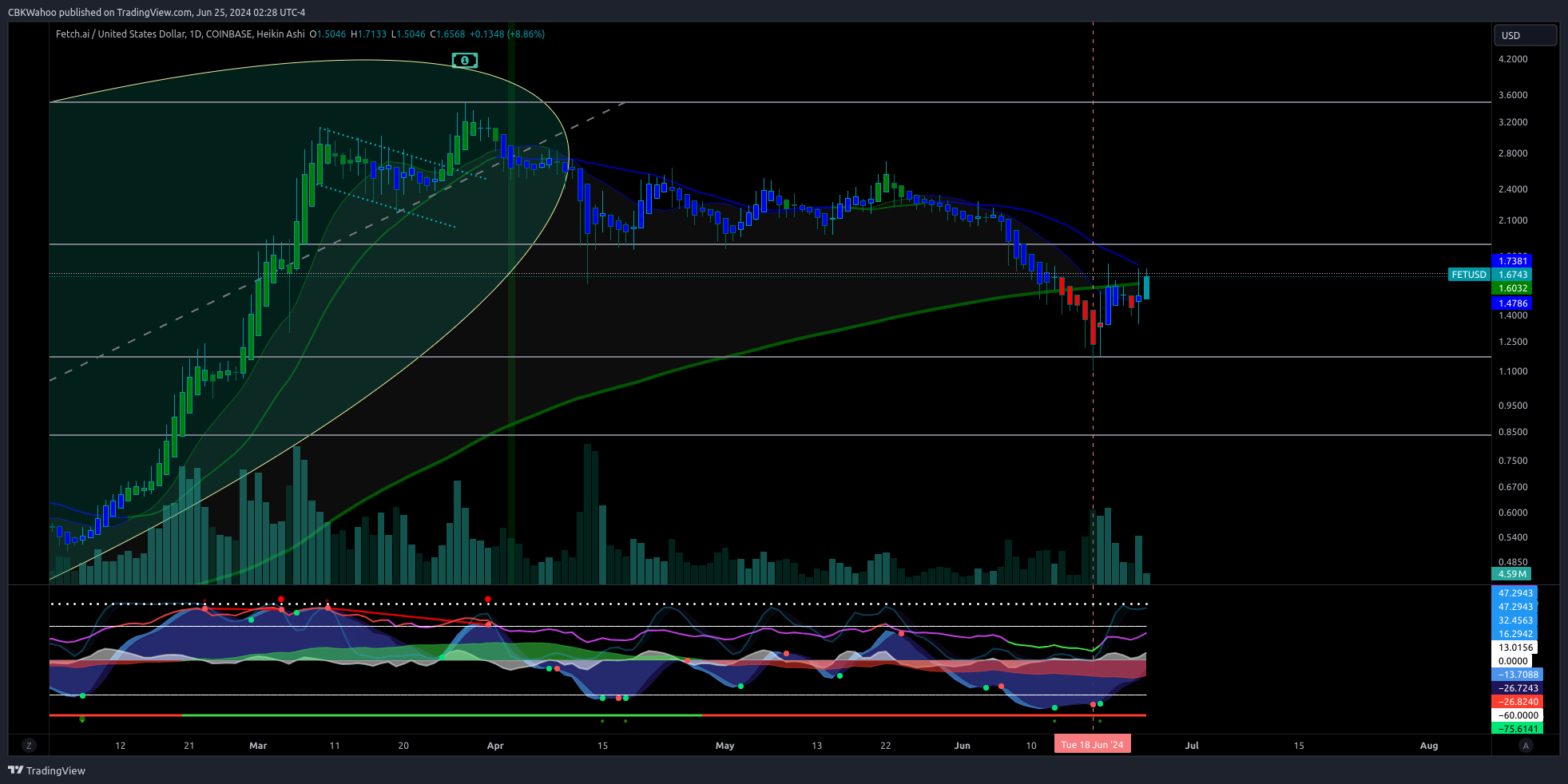Click the -26.7243 indicator value tag

1517,688
